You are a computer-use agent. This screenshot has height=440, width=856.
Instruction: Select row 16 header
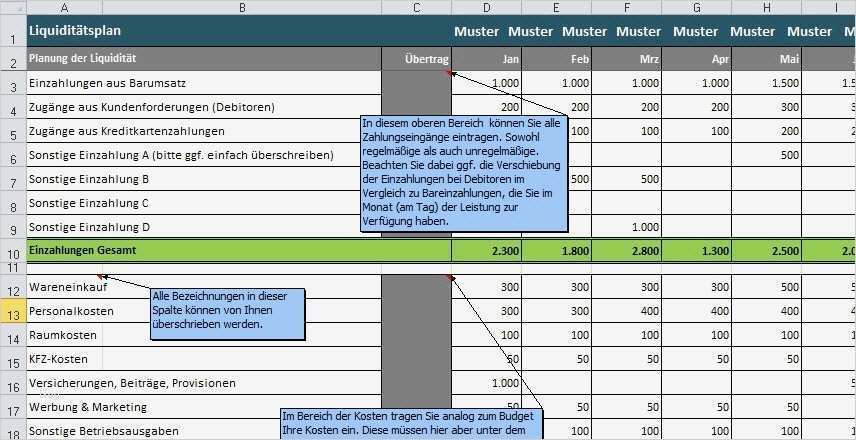[x=13, y=383]
